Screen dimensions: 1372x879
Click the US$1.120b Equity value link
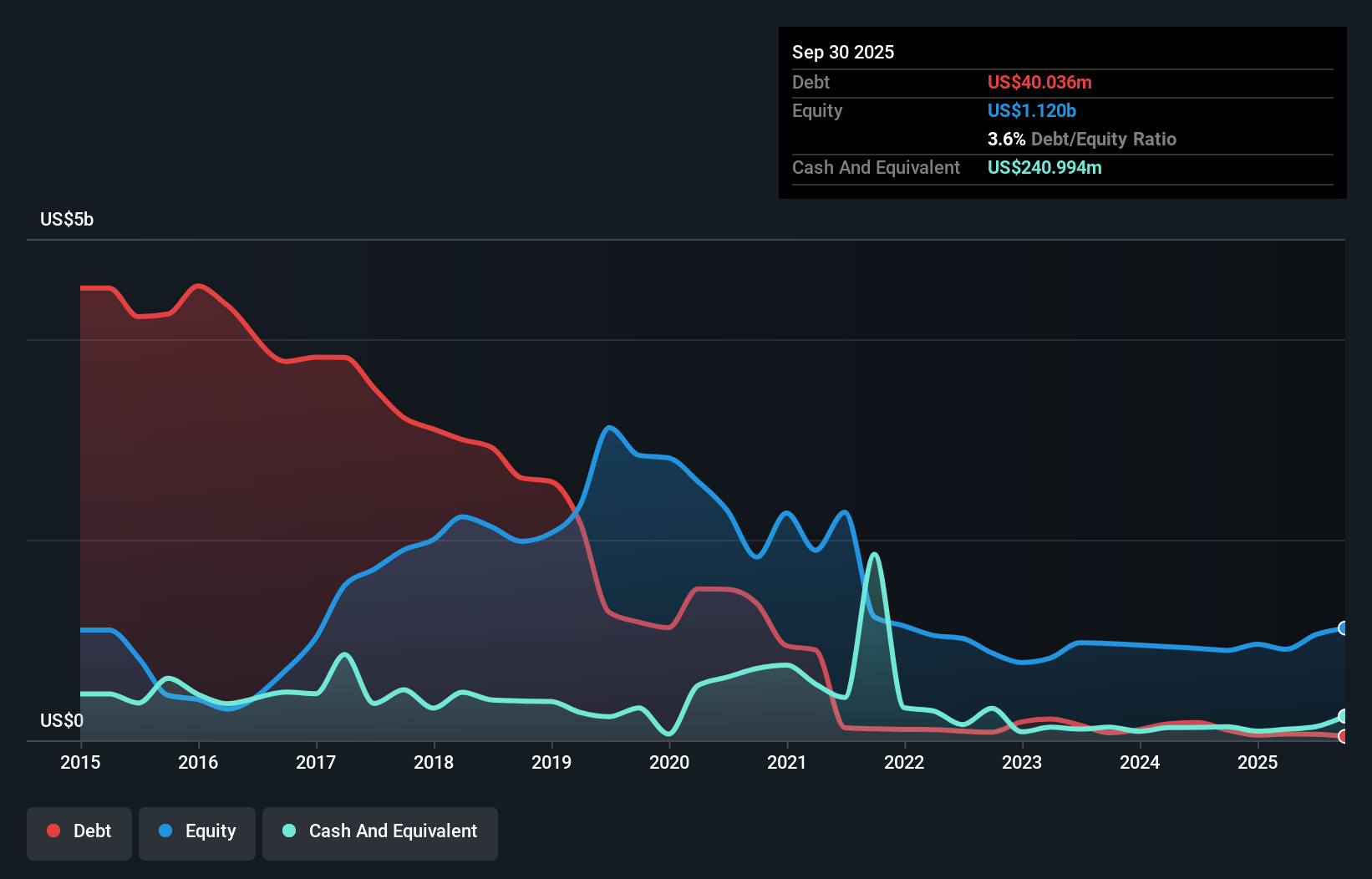[x=1031, y=110]
